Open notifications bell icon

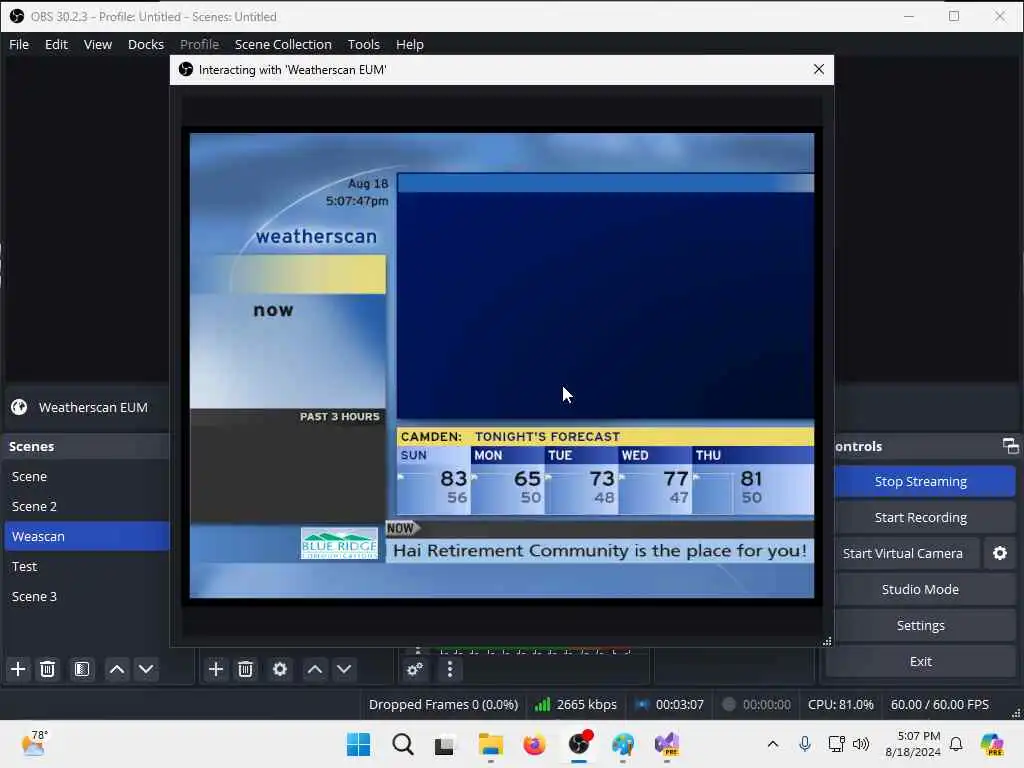pos(956,744)
